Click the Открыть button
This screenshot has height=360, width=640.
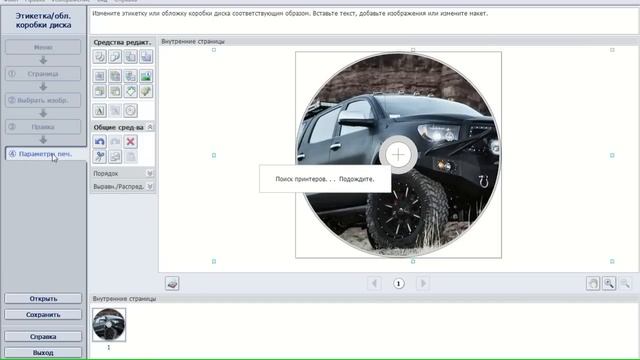pos(43,299)
